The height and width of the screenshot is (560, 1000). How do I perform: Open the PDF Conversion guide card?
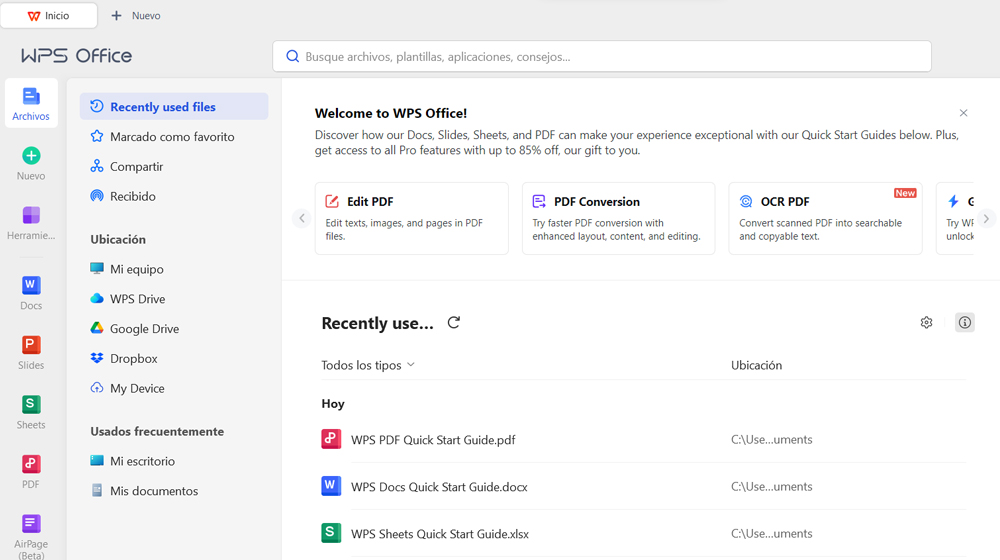(x=618, y=218)
